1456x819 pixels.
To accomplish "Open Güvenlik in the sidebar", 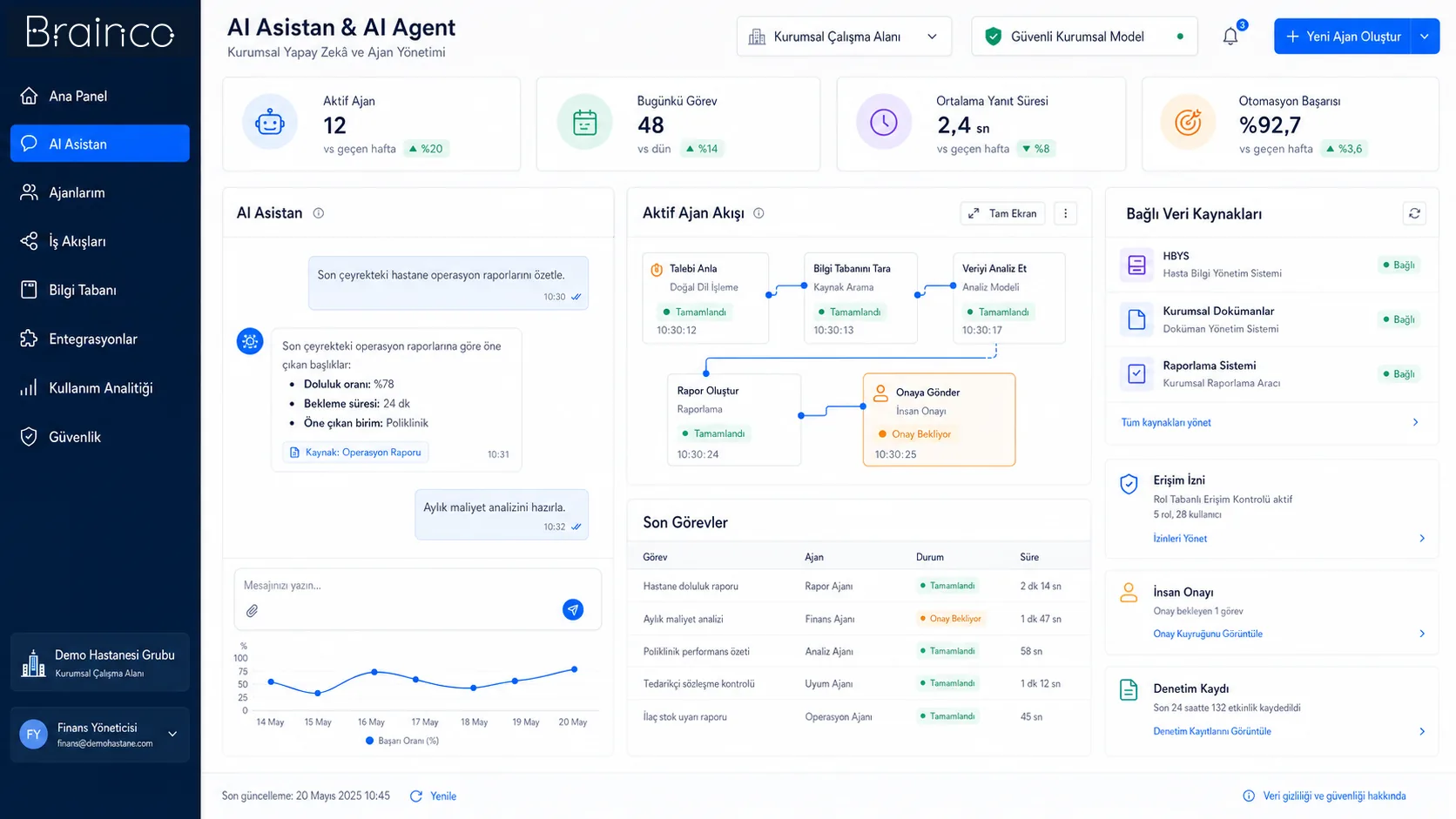I will point(99,437).
